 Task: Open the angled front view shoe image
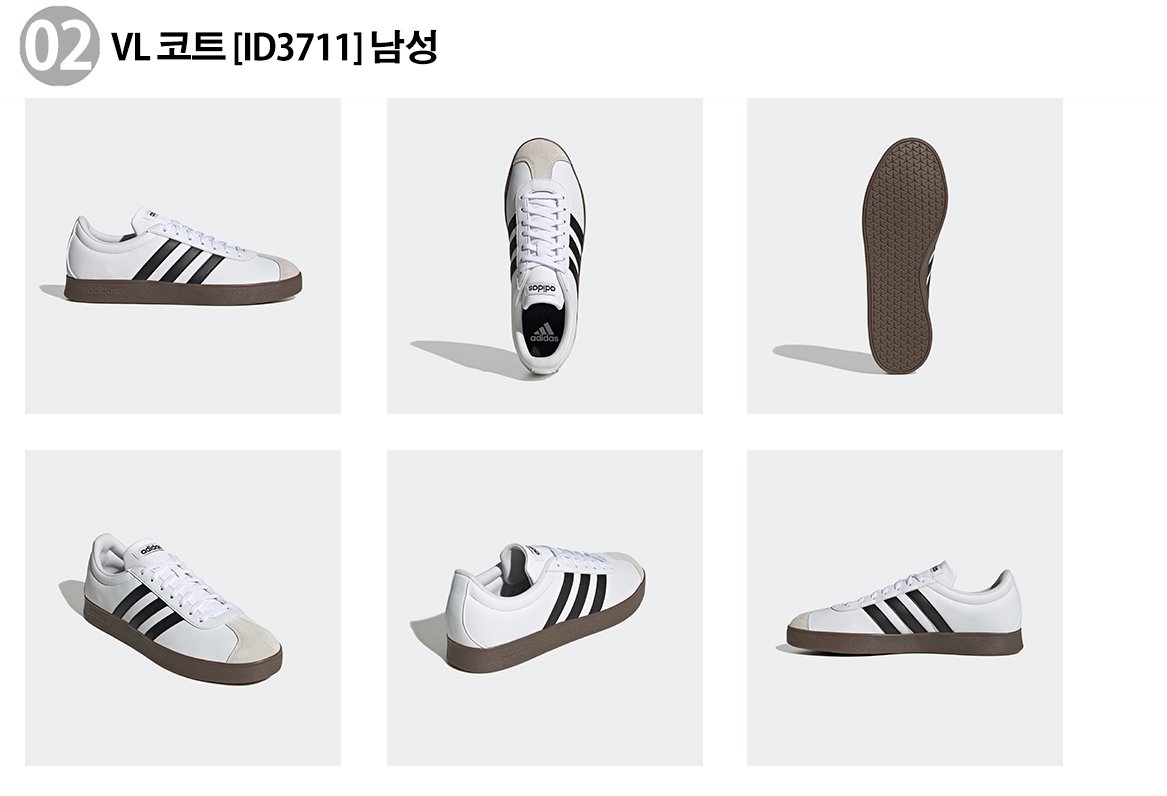coord(183,608)
